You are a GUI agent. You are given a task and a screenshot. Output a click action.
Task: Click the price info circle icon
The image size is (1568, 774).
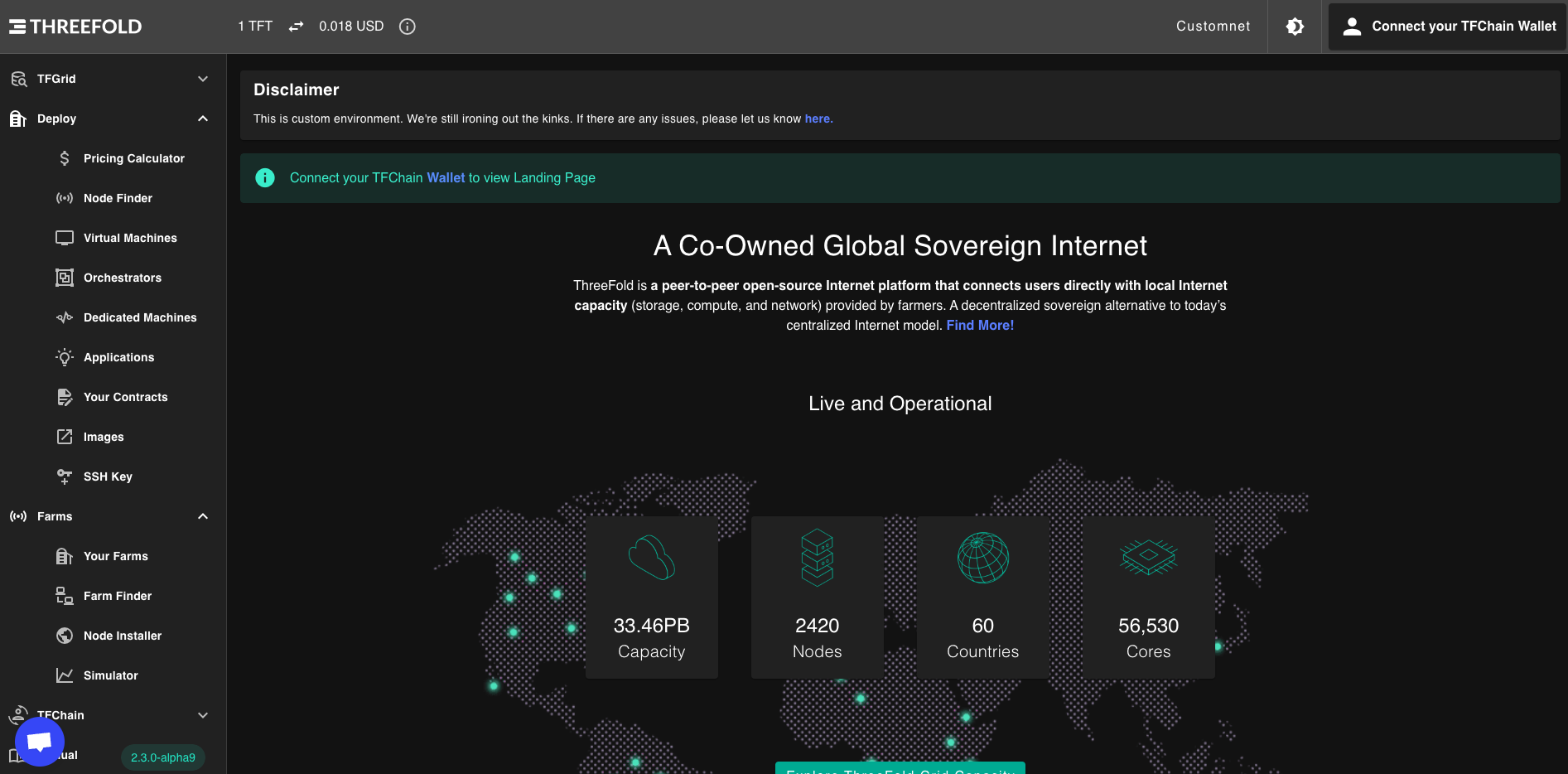point(407,27)
